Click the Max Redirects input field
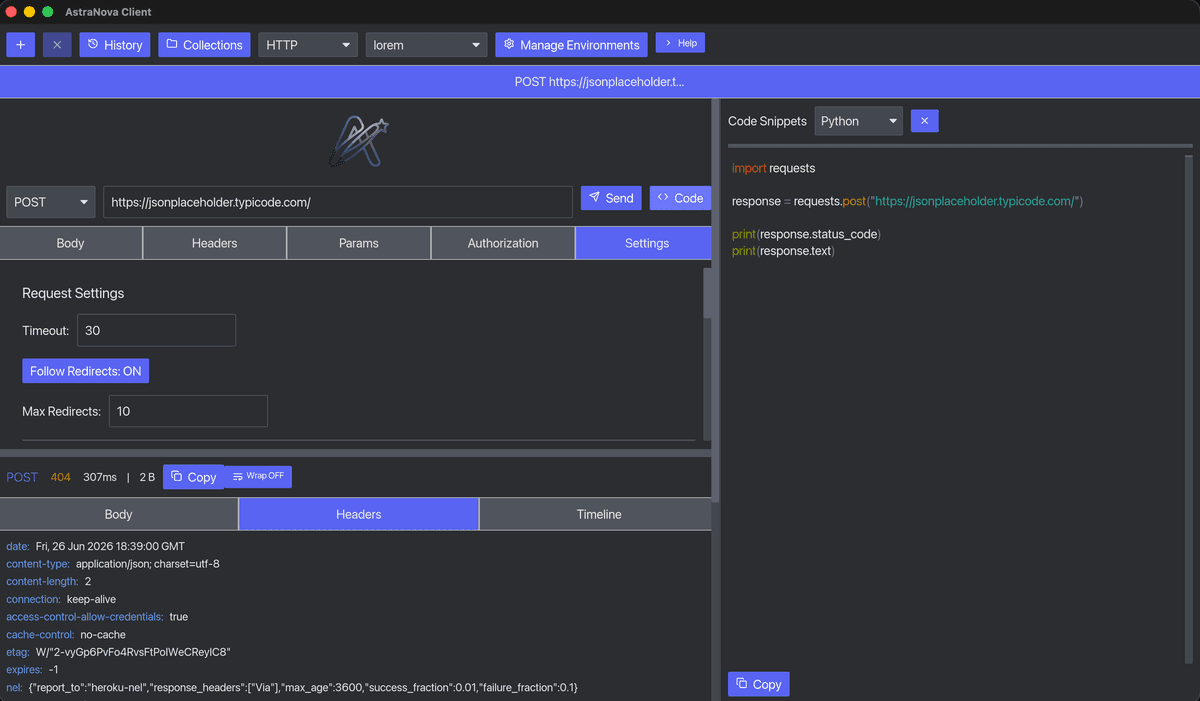This screenshot has height=701, width=1200. (x=188, y=411)
